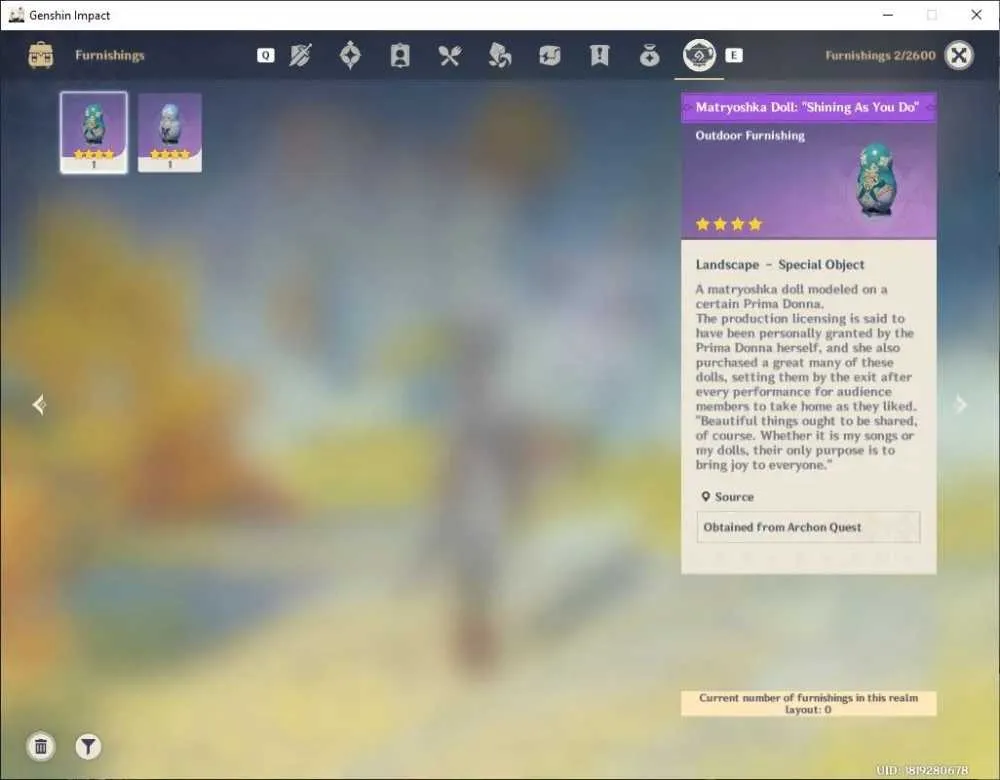Open the funnel filter options

[88, 746]
